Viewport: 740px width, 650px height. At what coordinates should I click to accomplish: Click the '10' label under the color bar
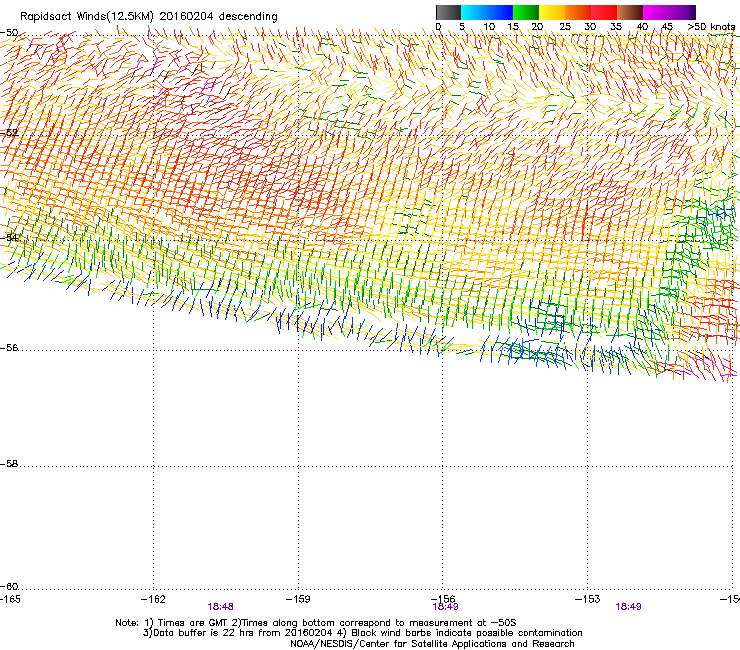point(489,27)
